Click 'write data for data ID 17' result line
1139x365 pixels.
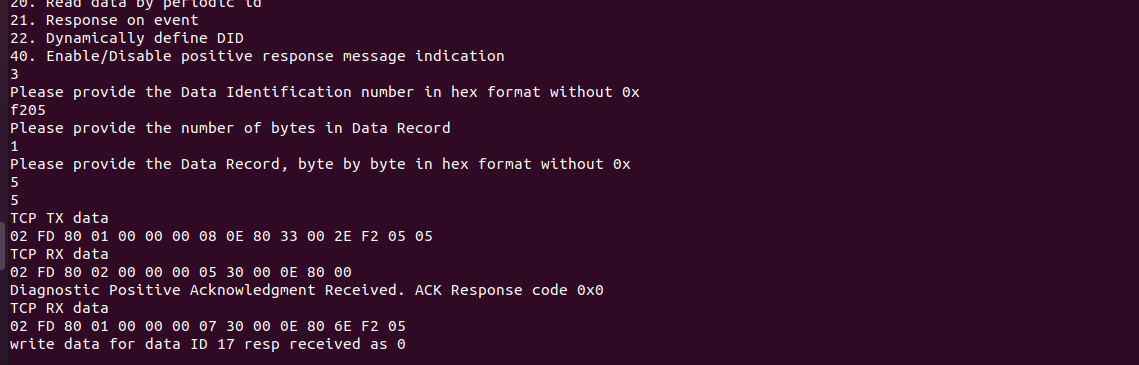point(208,344)
